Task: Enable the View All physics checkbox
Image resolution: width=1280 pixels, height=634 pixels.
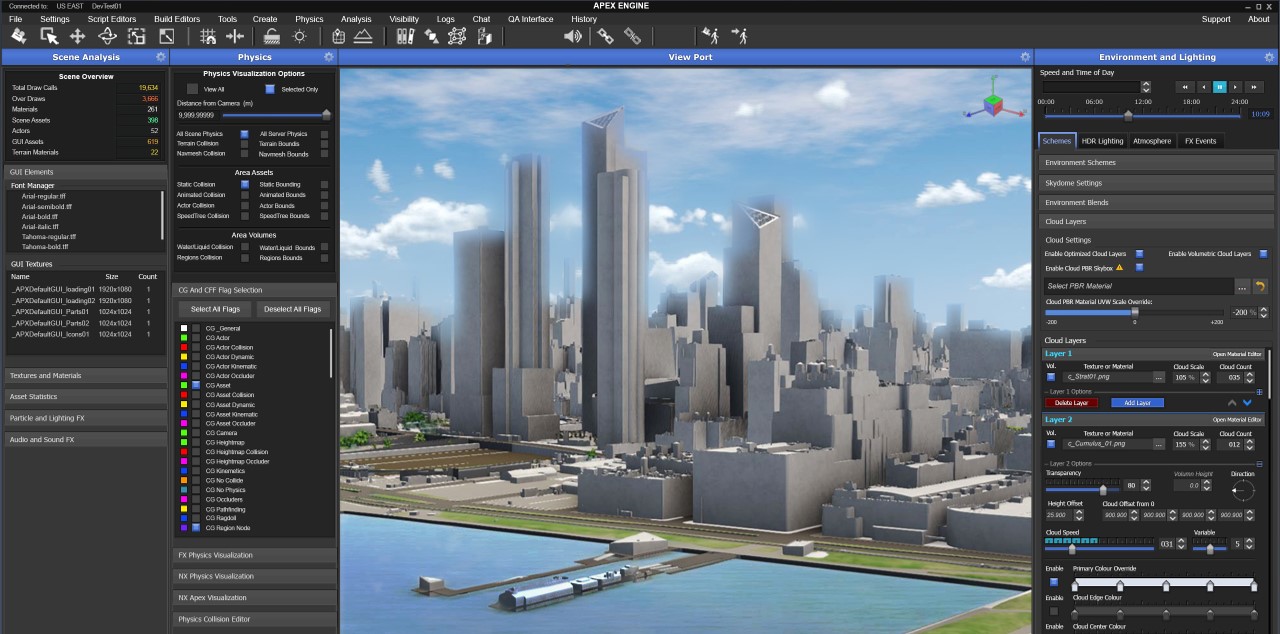Action: [193, 89]
